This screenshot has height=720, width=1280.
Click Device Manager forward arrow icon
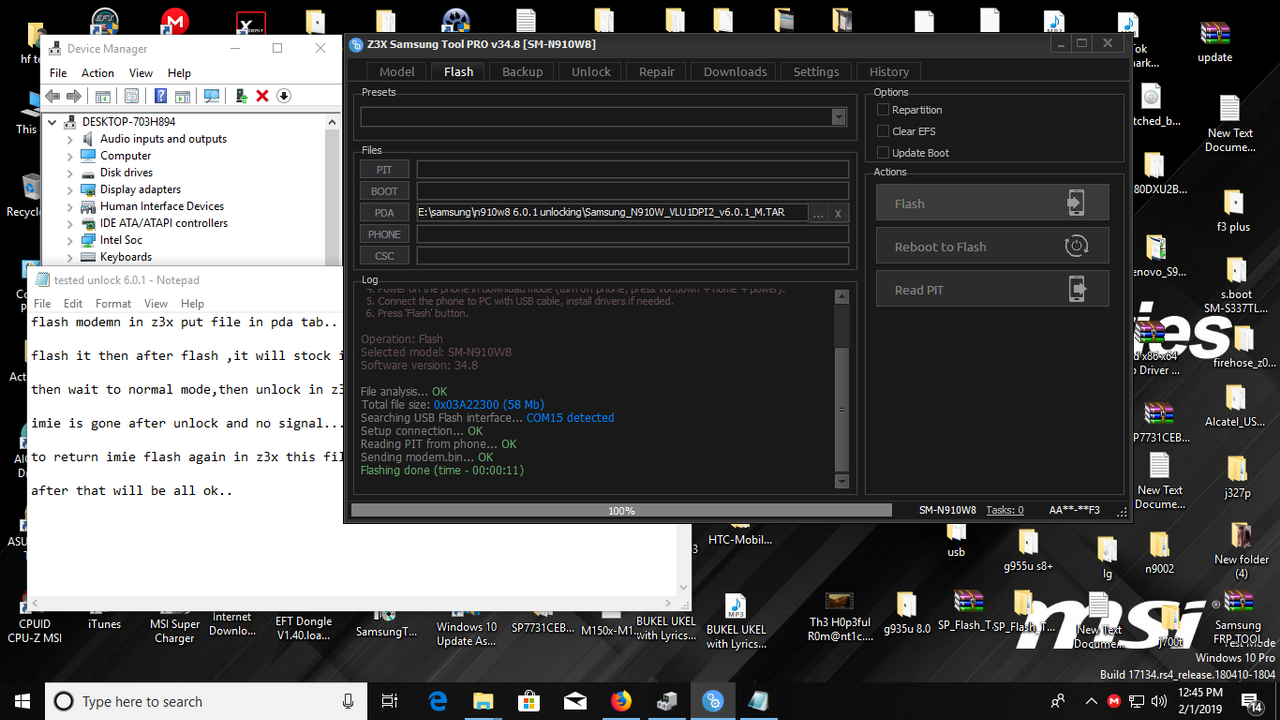coord(74,96)
